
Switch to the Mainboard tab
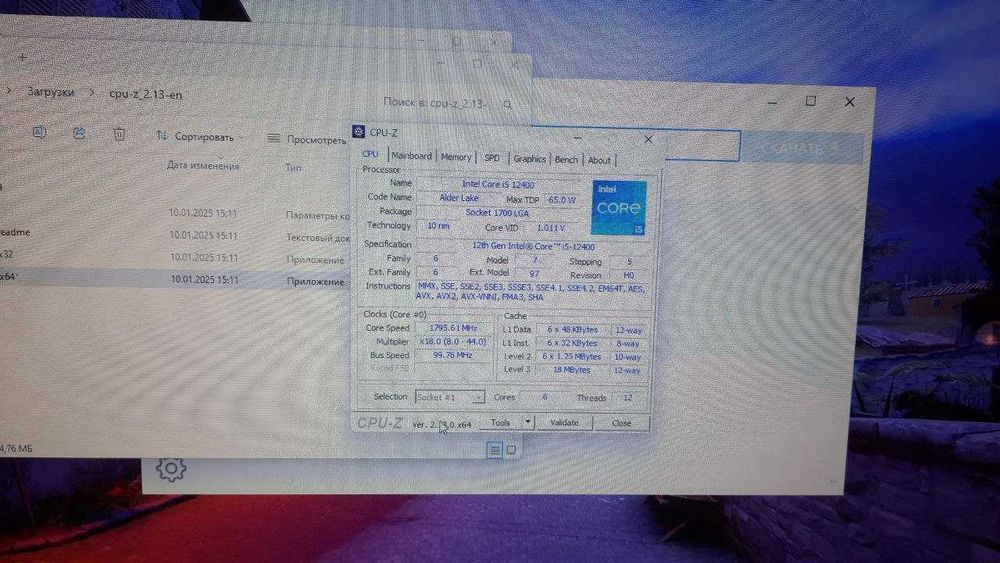click(411, 156)
